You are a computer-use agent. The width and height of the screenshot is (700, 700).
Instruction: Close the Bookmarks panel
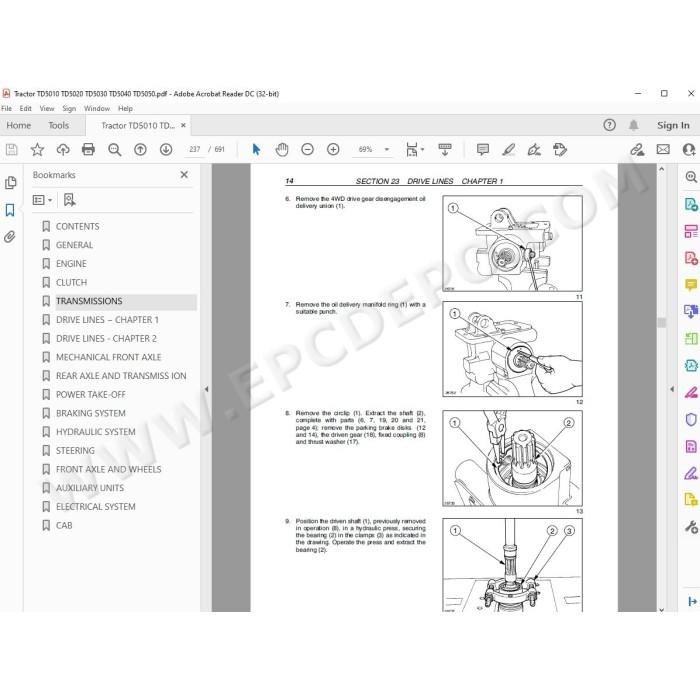(184, 175)
